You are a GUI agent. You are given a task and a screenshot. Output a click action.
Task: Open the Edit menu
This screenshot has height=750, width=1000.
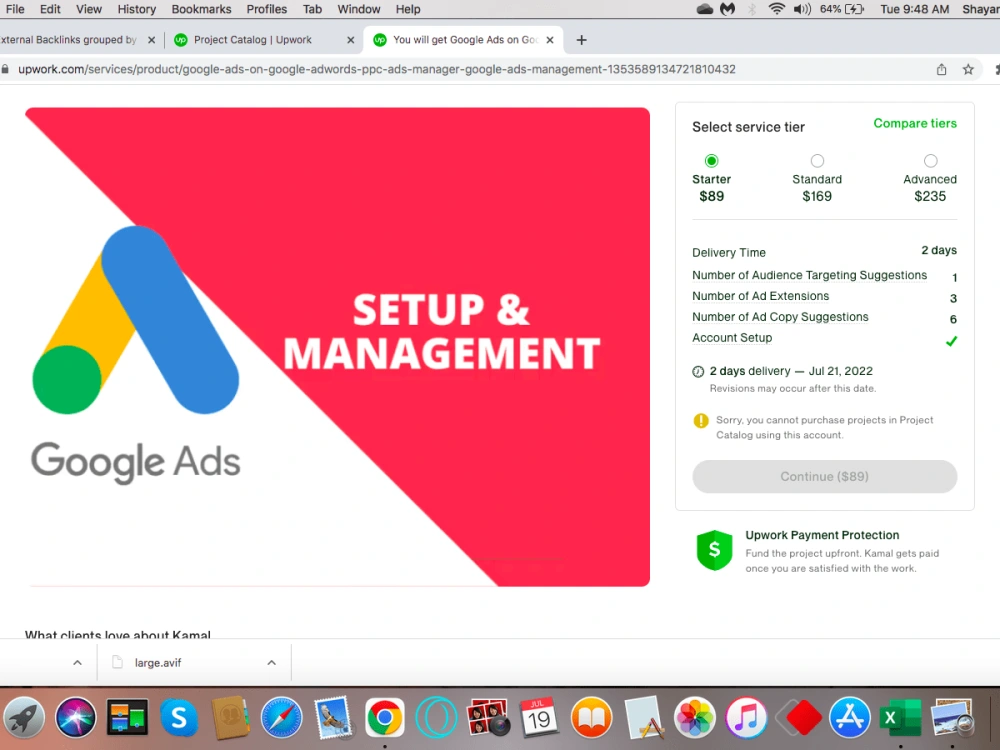tap(50, 9)
